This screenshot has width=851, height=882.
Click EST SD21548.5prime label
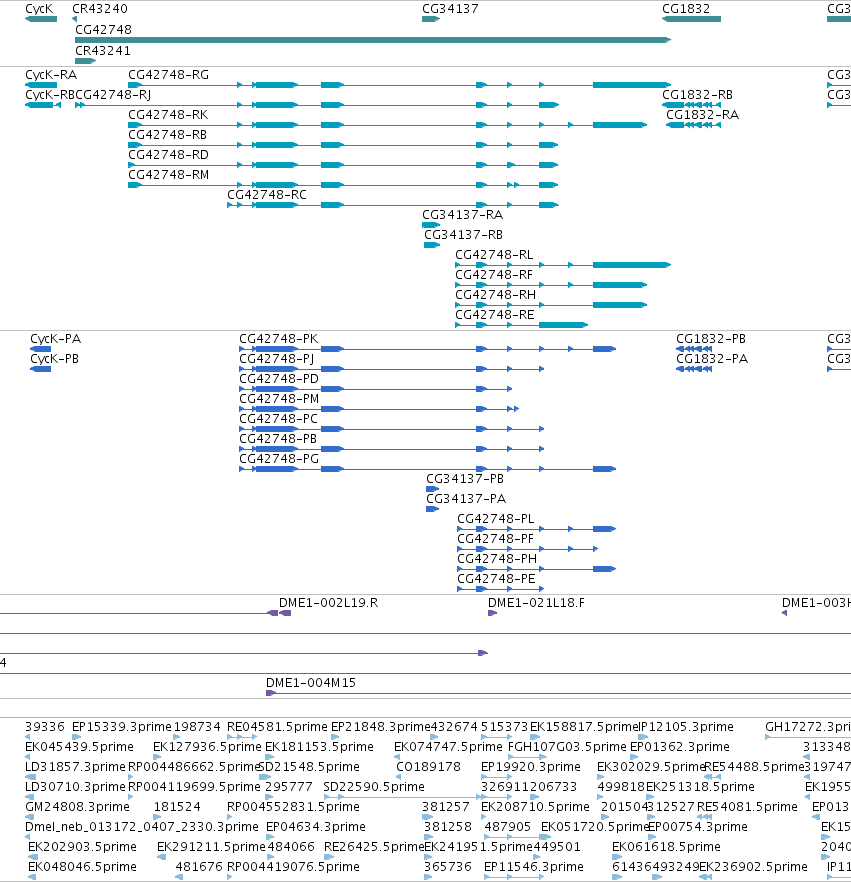click(x=309, y=767)
